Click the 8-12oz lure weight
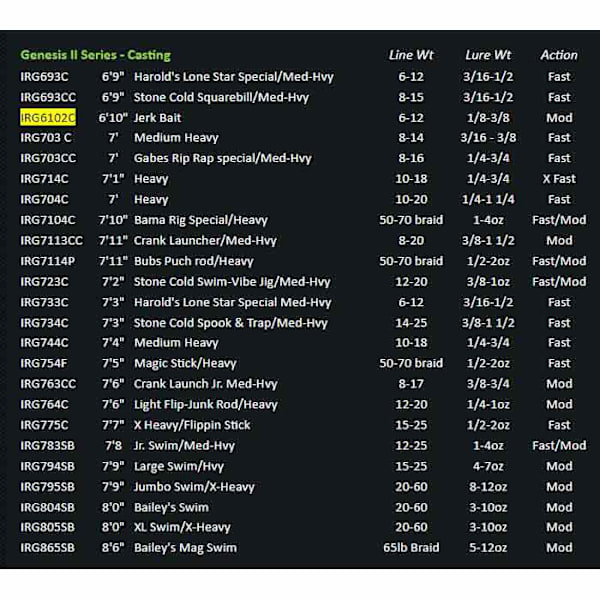Image resolution: width=600 pixels, height=600 pixels. (x=488, y=487)
